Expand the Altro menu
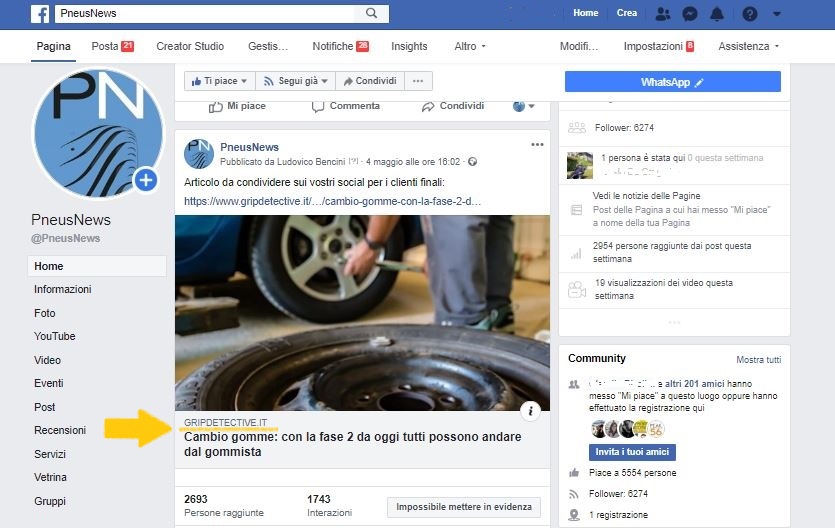 (470, 46)
